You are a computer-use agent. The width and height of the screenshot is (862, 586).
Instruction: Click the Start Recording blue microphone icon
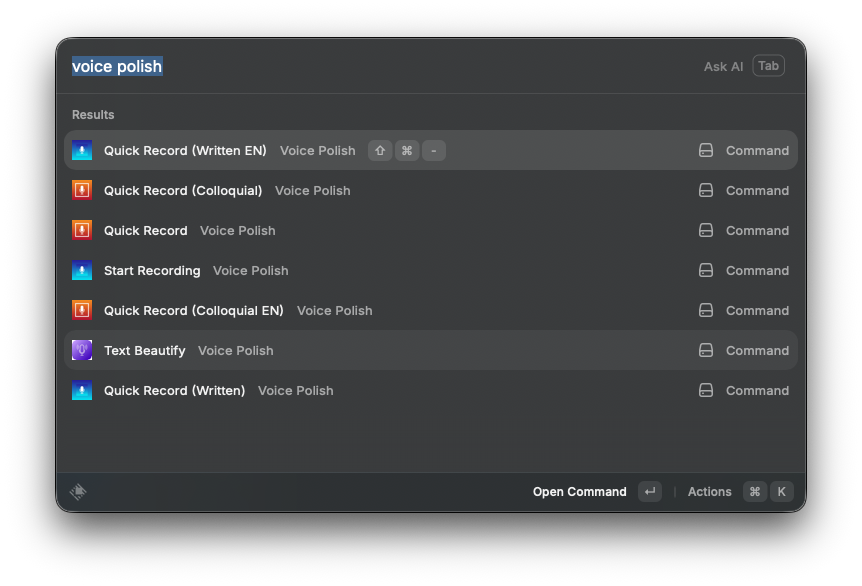pos(82,270)
